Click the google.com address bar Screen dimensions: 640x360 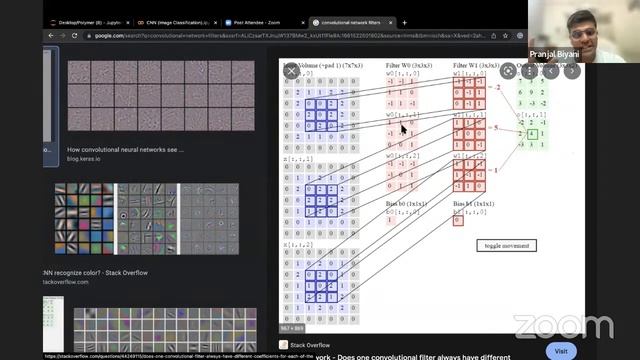pyautogui.click(x=290, y=36)
